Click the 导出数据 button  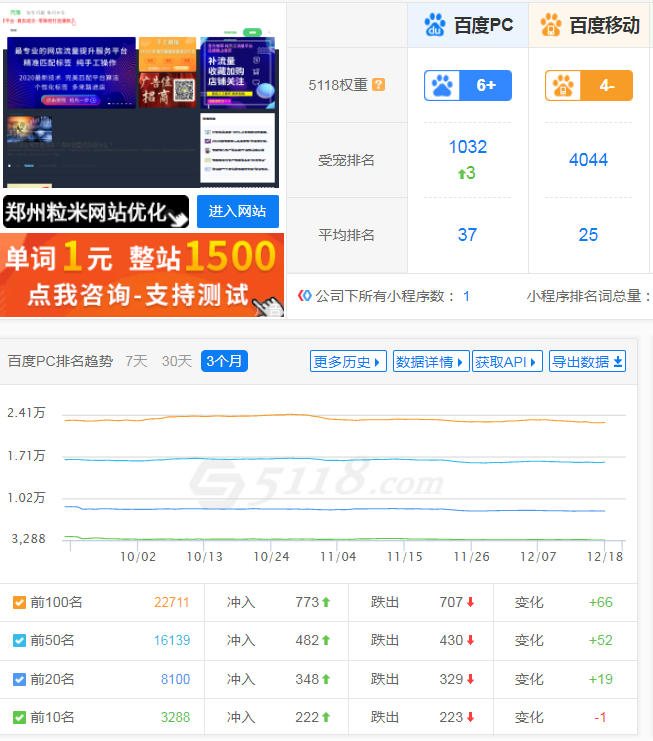587,362
